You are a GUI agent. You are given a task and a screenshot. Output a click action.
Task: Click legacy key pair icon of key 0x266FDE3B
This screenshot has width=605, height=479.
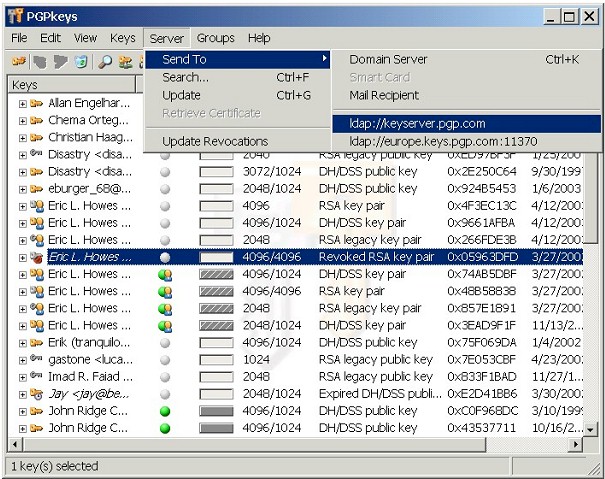pos(37,240)
